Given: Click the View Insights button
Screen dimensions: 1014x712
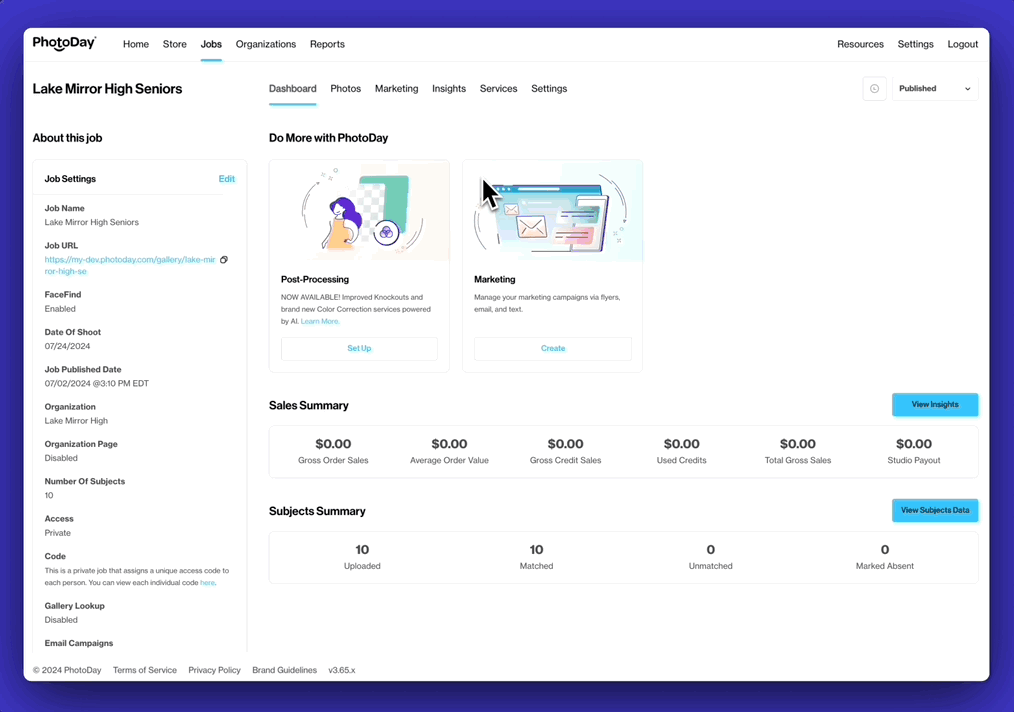Looking at the screenshot, I should (934, 405).
